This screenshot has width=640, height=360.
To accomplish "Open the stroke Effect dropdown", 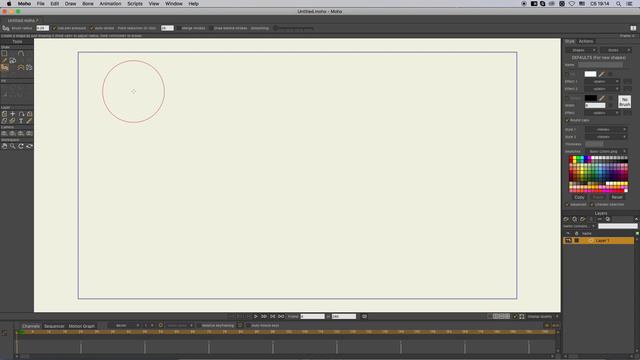I will coord(602,113).
